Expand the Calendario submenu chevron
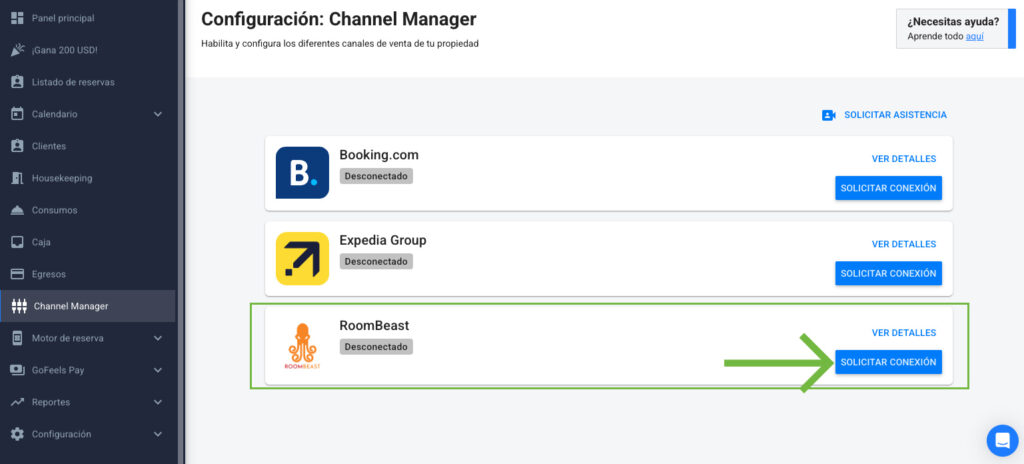1024x464 pixels. pos(157,114)
